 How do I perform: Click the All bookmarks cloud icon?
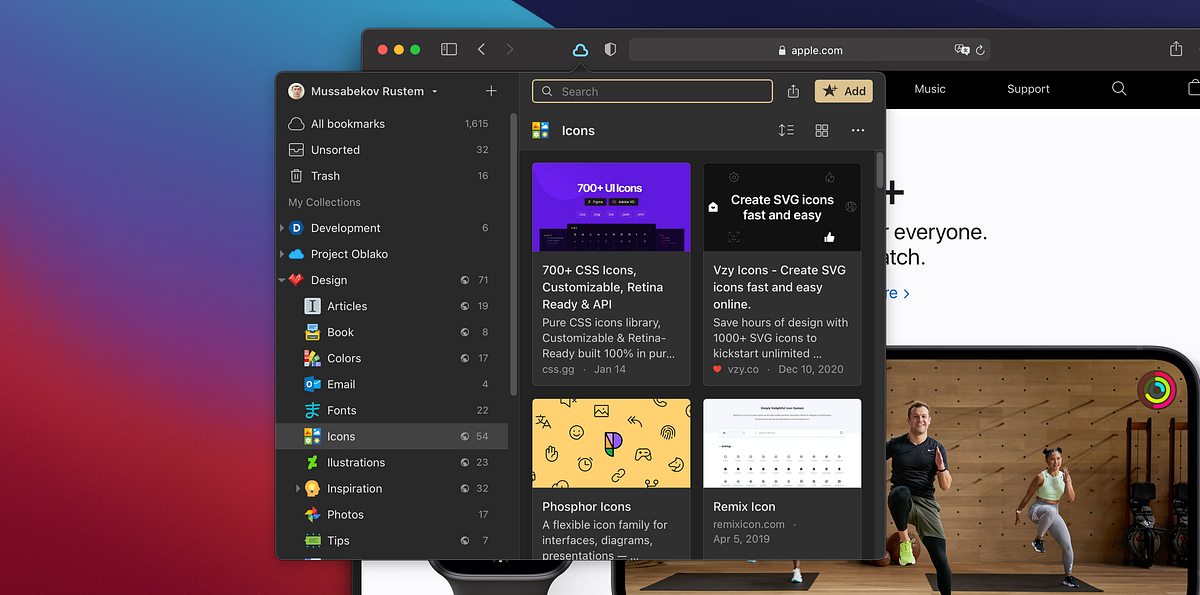[x=299, y=123]
